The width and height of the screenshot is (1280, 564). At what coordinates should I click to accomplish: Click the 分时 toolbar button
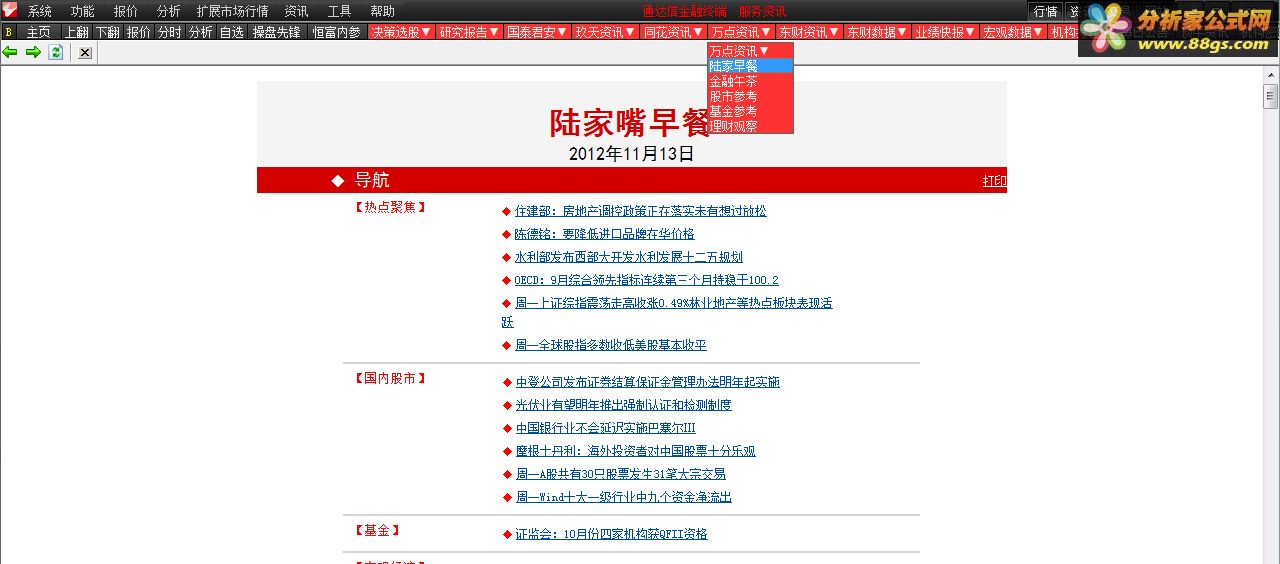[x=169, y=32]
